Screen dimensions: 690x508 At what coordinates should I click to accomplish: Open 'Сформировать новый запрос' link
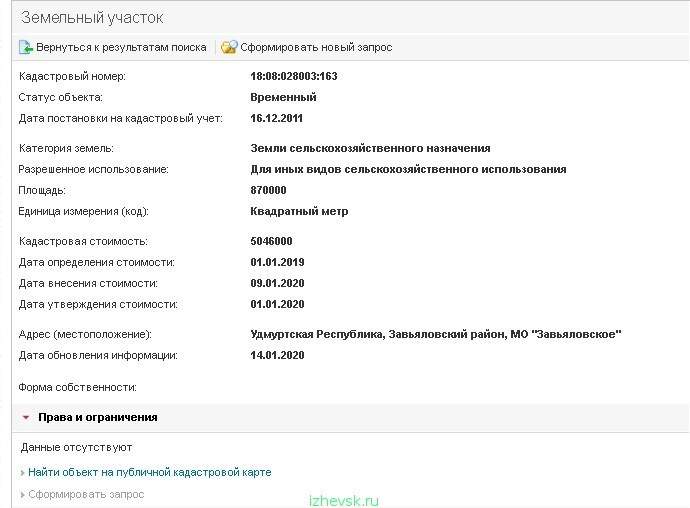click(316, 47)
